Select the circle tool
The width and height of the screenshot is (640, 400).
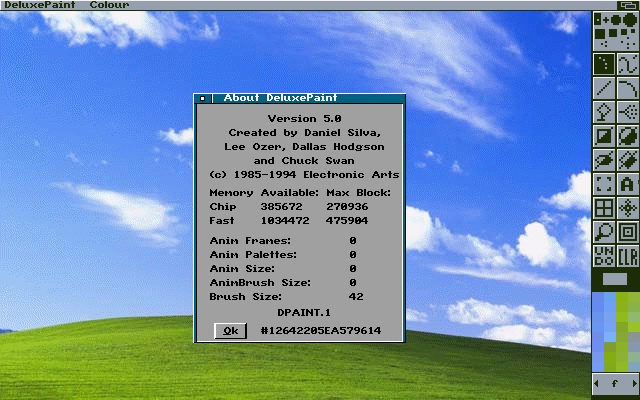coord(628,136)
